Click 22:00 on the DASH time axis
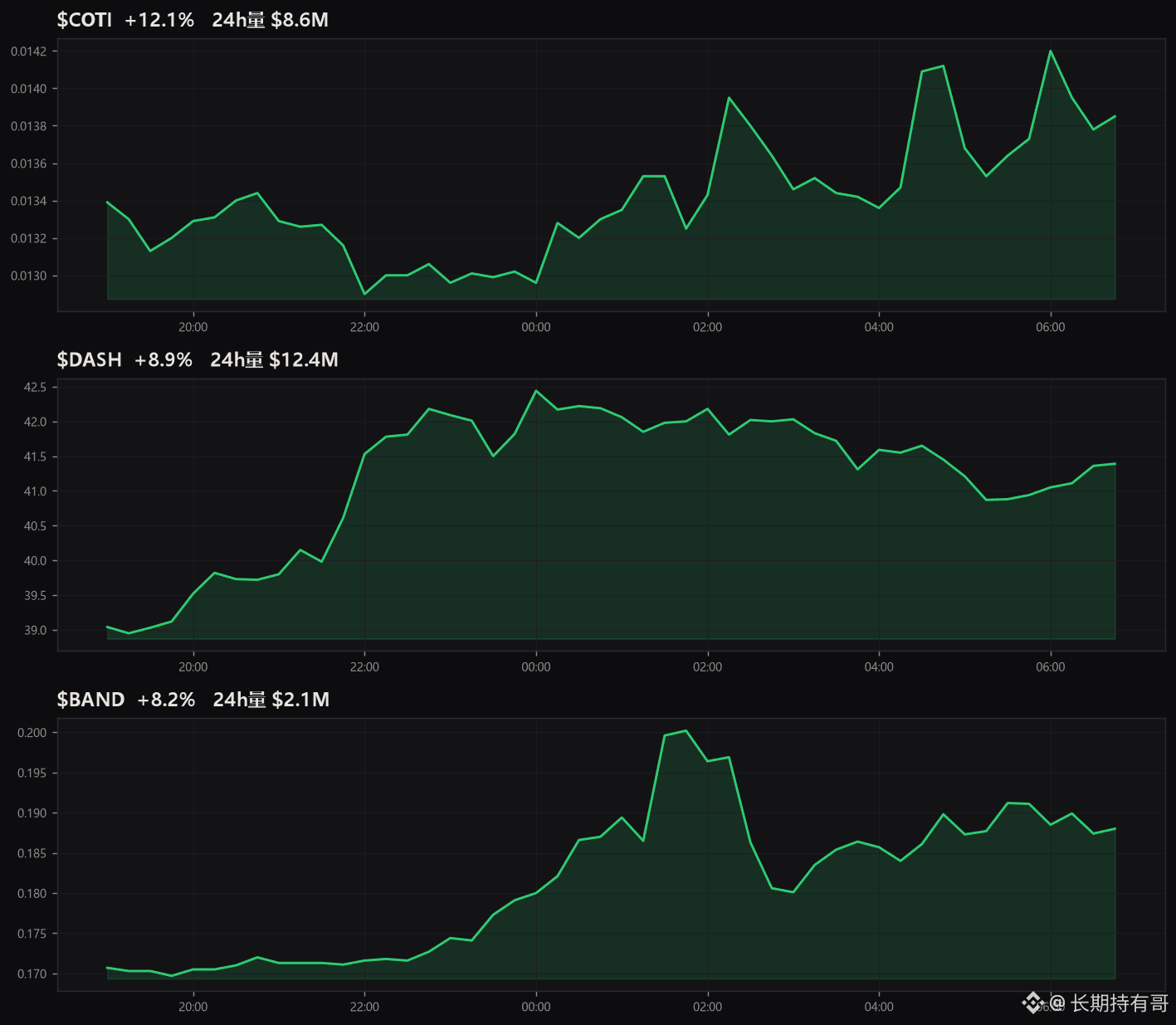 click(364, 666)
